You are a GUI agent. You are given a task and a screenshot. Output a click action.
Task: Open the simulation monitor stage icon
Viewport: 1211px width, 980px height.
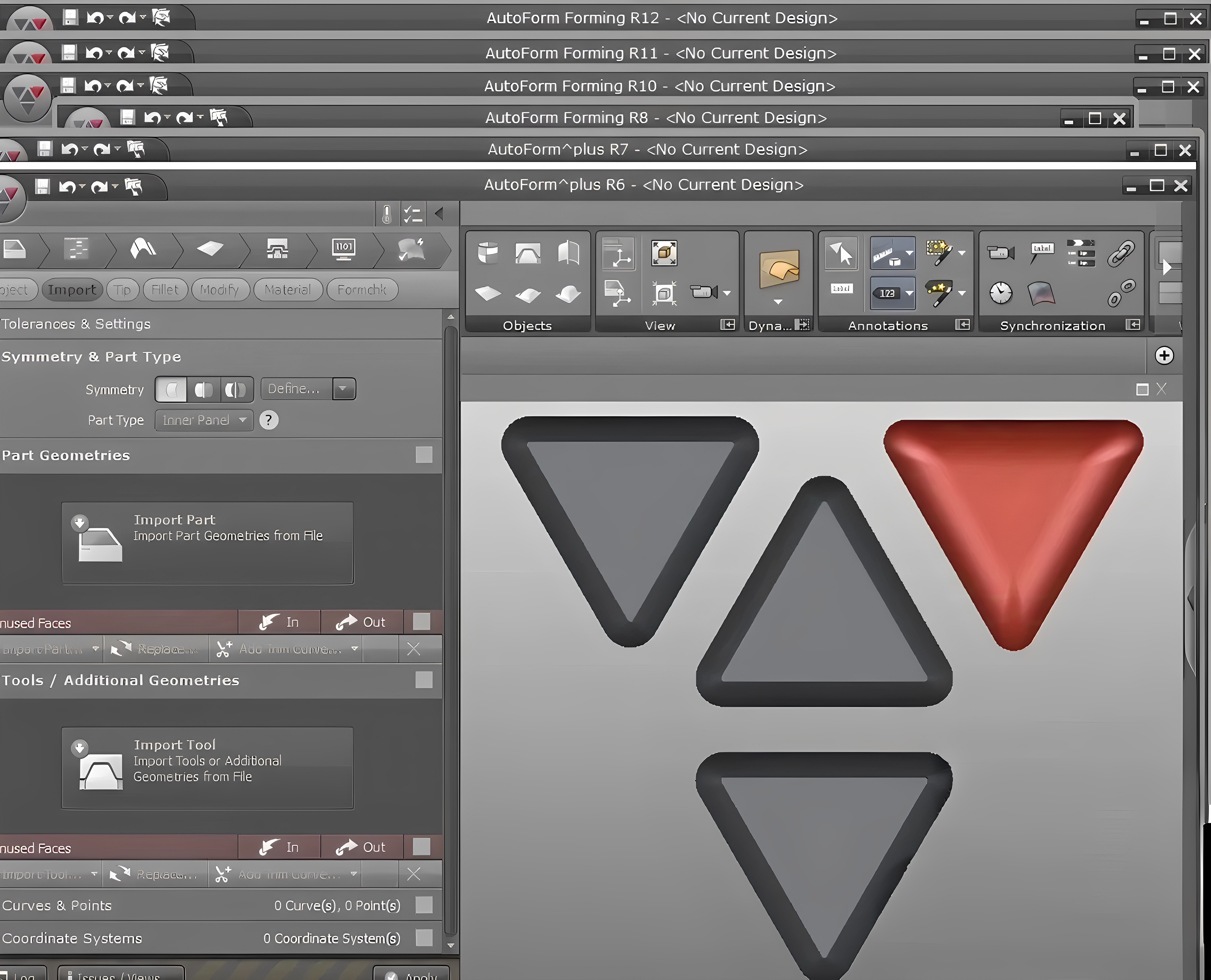coord(344,249)
